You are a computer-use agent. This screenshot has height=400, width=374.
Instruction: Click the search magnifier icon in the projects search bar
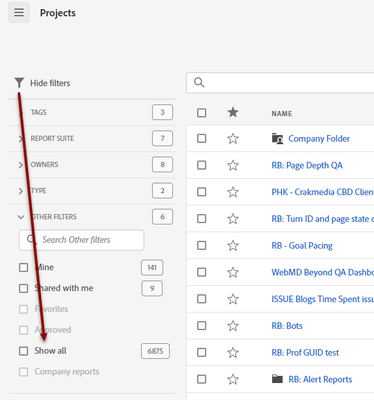coord(199,82)
